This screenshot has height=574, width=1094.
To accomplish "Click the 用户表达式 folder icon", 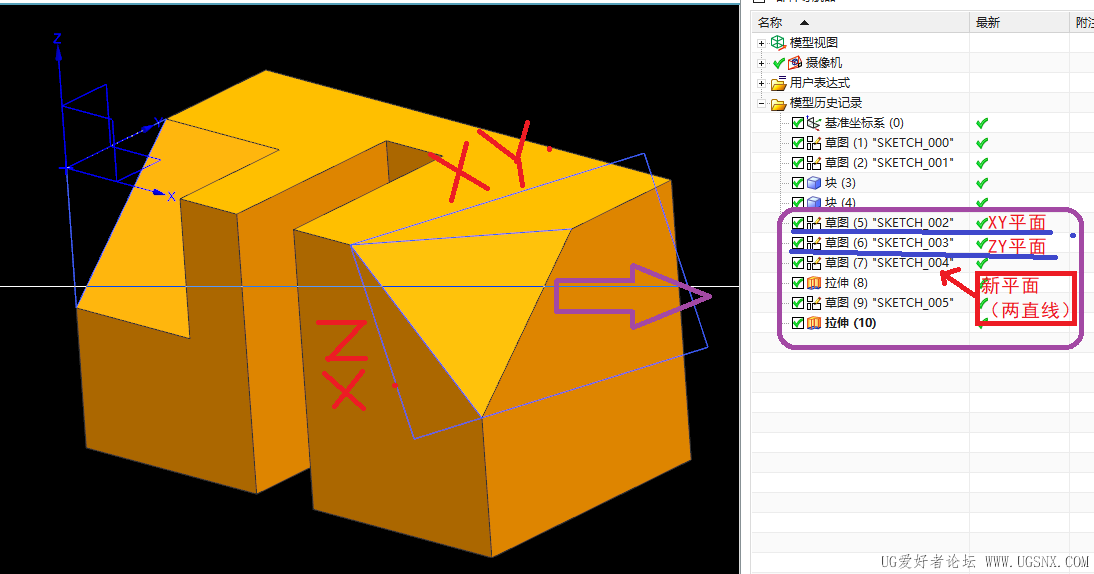I will [779, 83].
